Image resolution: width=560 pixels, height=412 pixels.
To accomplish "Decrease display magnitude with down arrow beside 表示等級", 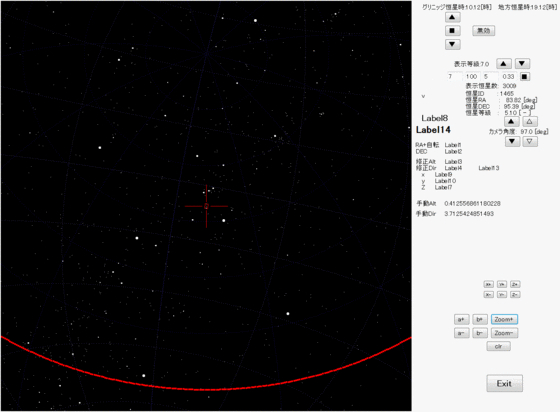I will [522, 64].
